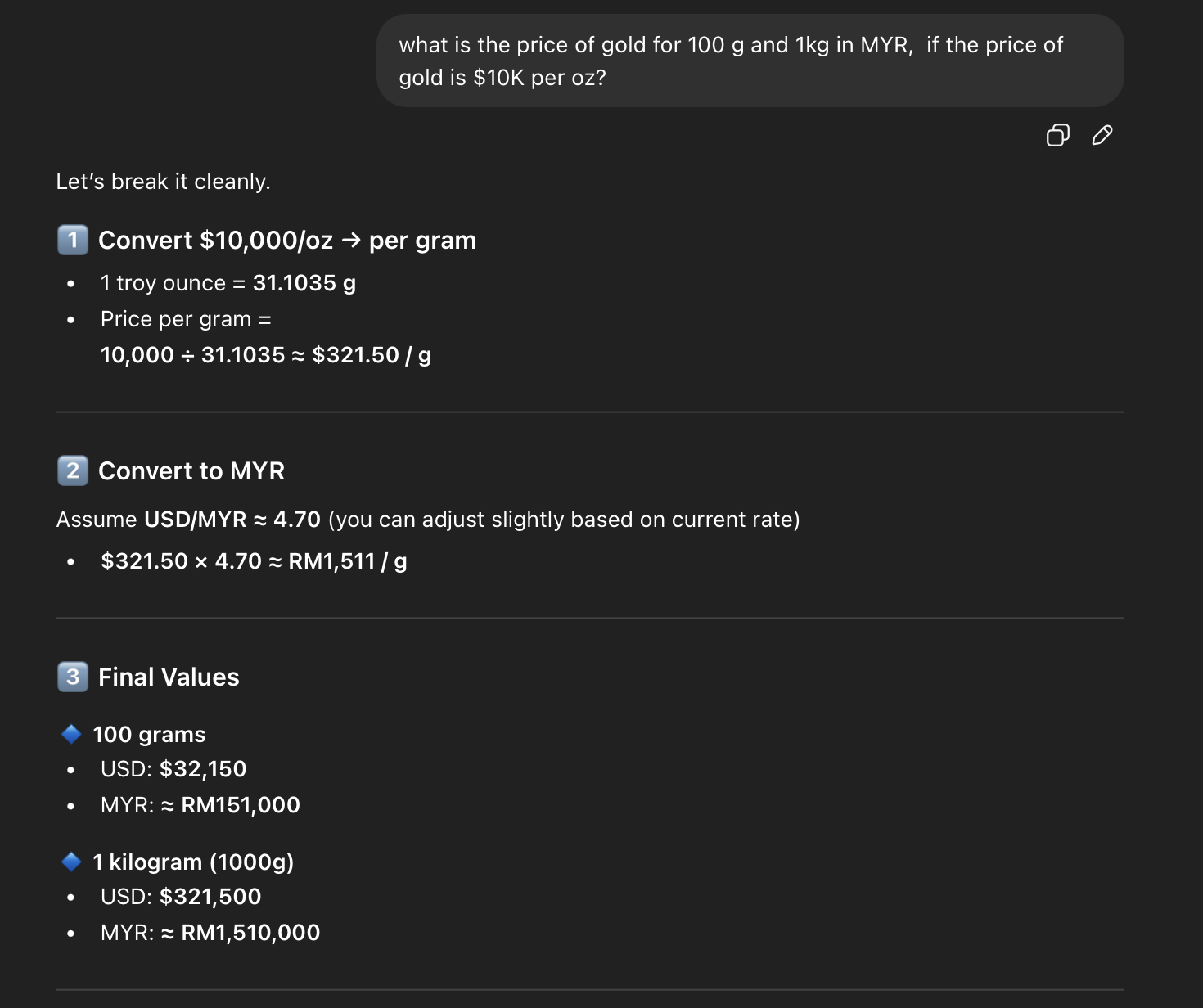Click the 'RM1,511 / g' value
The height and width of the screenshot is (1008, 1203).
click(347, 561)
